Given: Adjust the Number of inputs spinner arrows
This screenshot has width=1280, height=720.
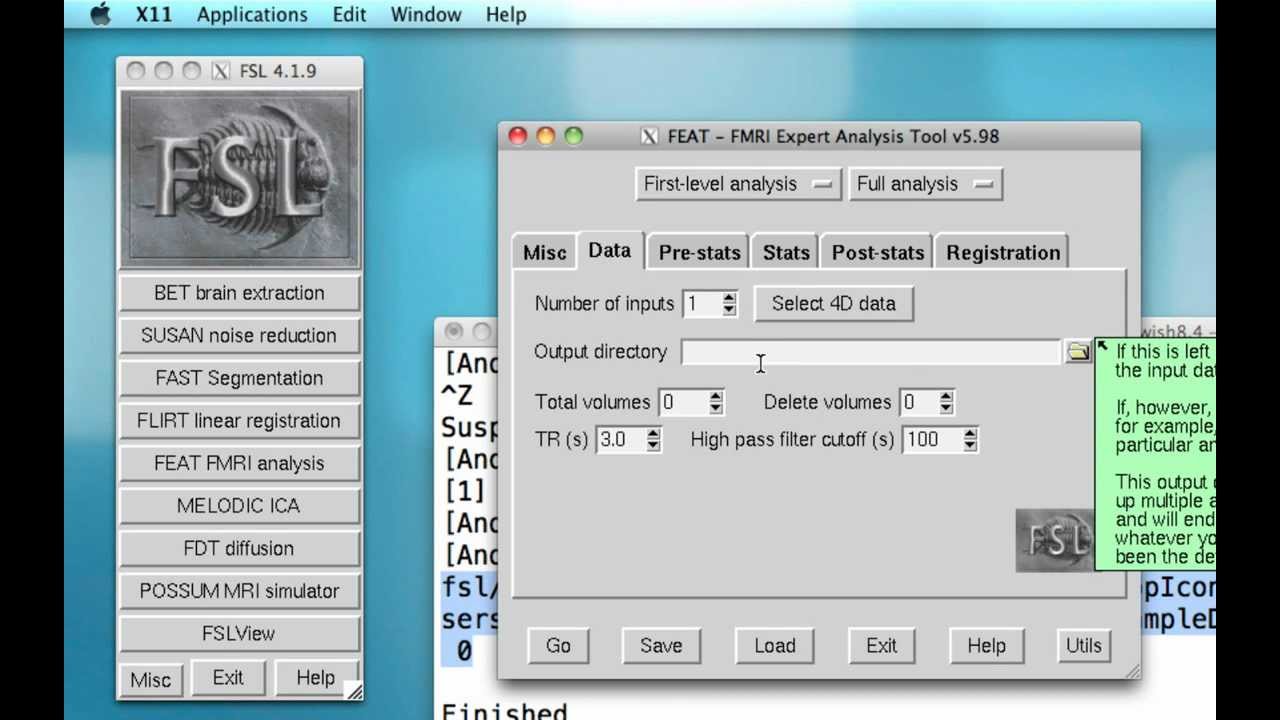Looking at the screenshot, I should [x=729, y=304].
